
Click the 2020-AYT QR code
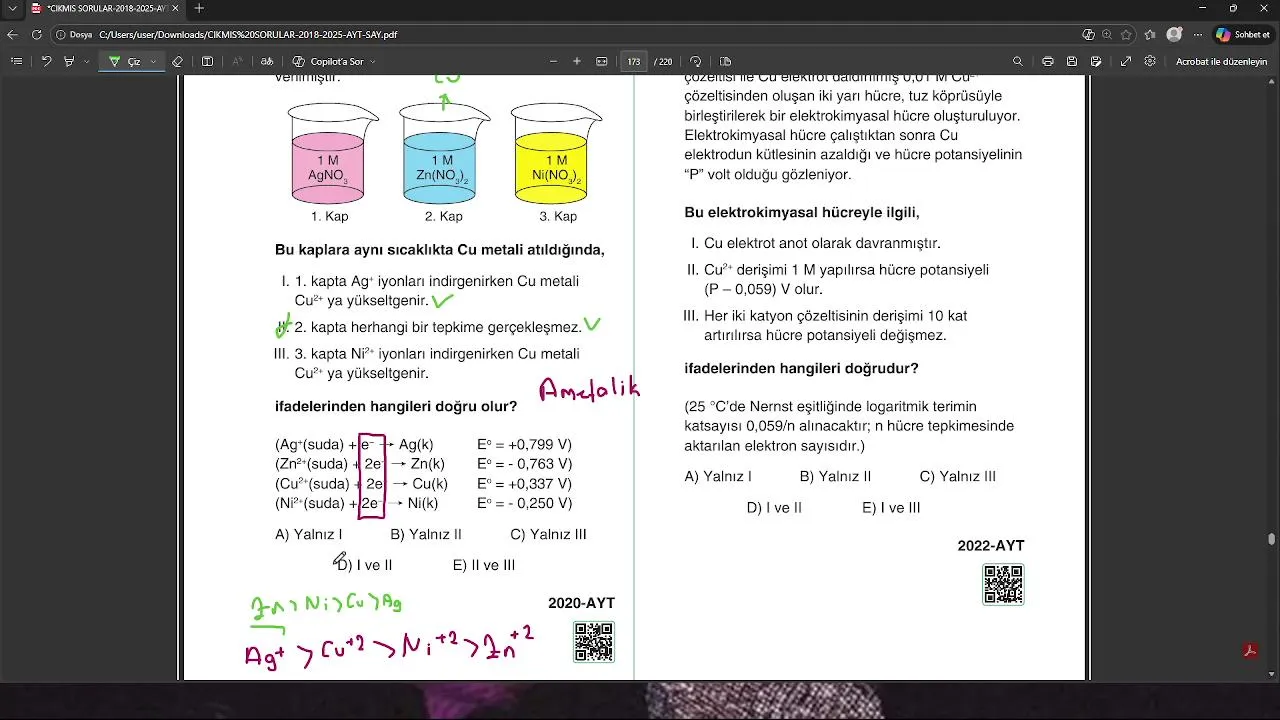(594, 641)
